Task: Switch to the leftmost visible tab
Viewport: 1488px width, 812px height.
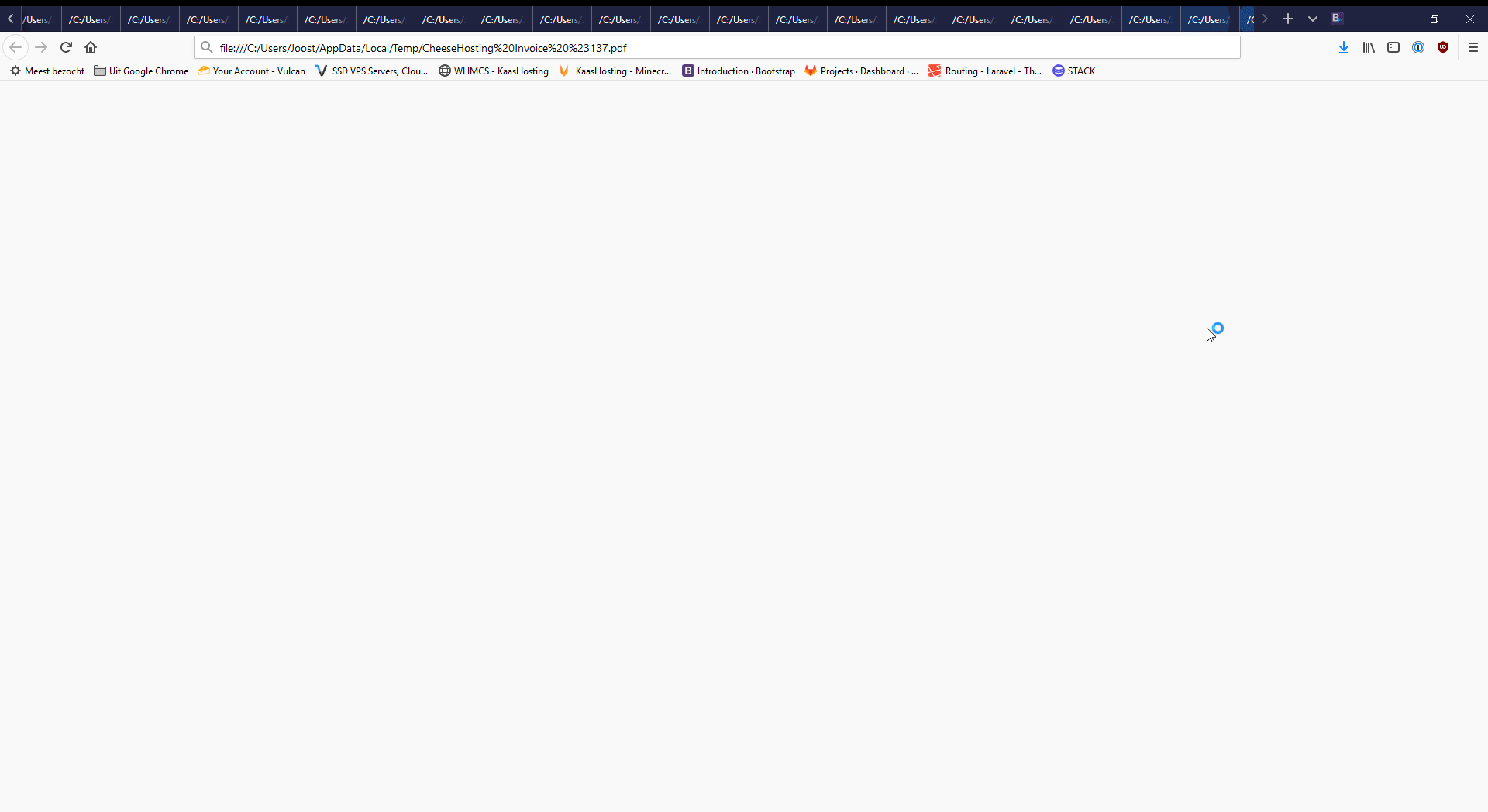Action: [x=37, y=19]
